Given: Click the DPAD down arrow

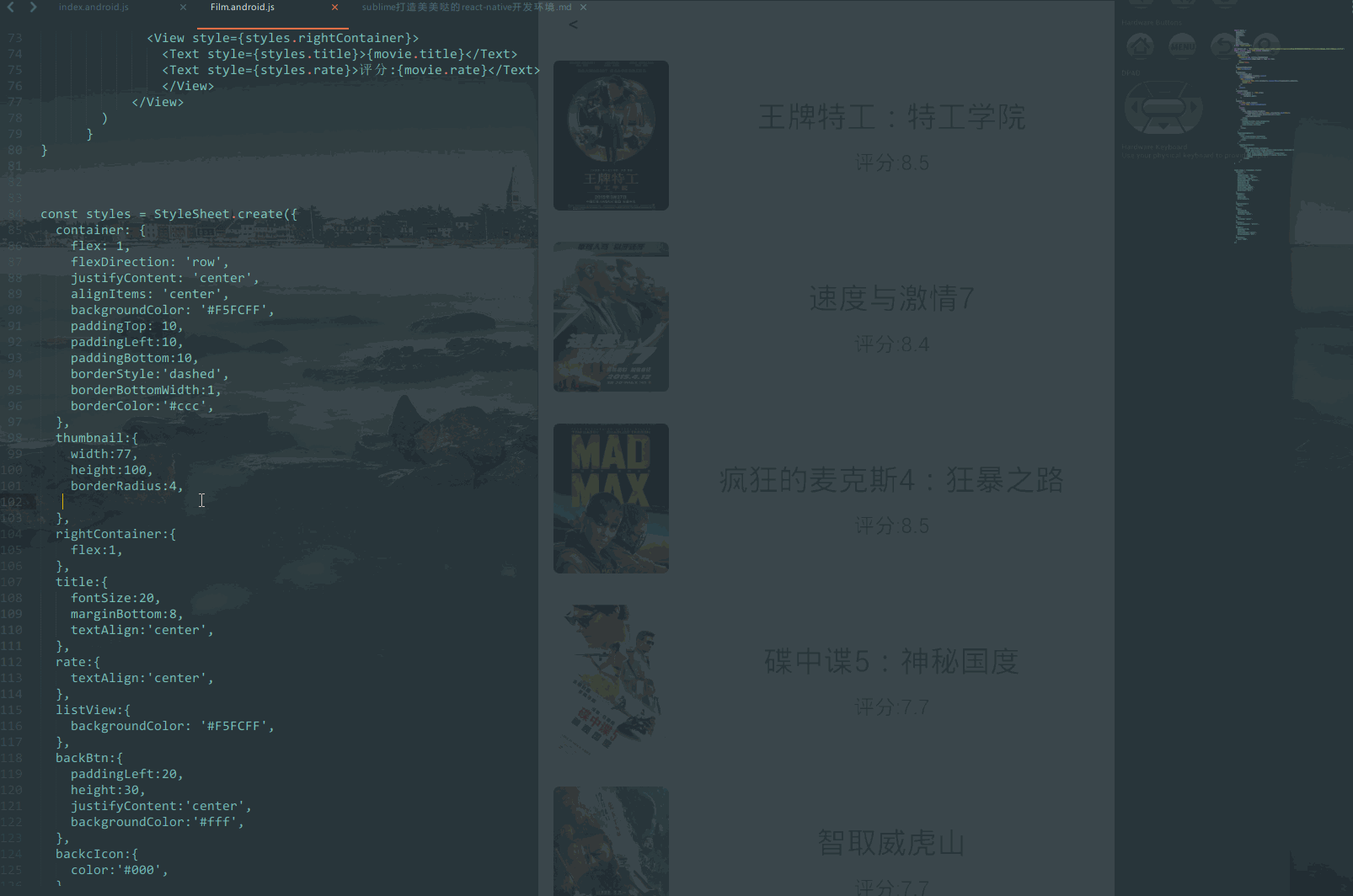Looking at the screenshot, I should pyautogui.click(x=1163, y=125).
